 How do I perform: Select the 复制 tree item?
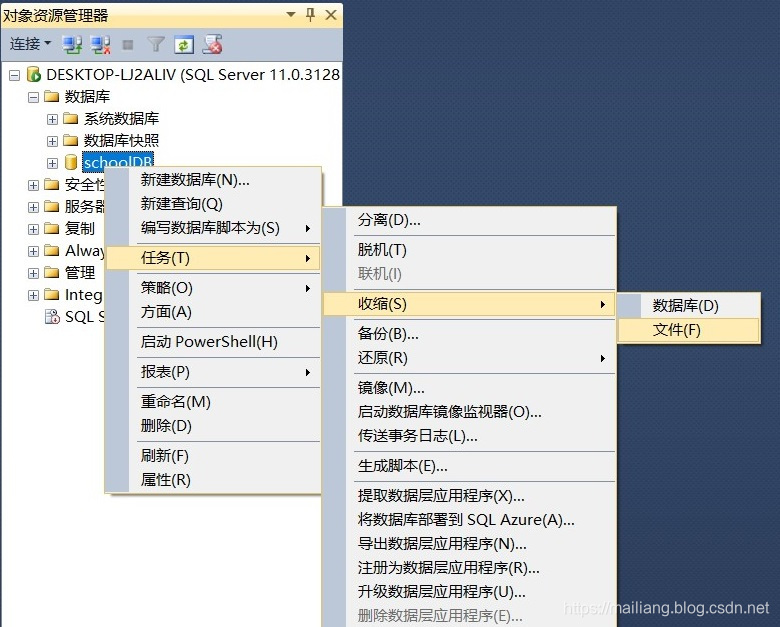click(80, 228)
